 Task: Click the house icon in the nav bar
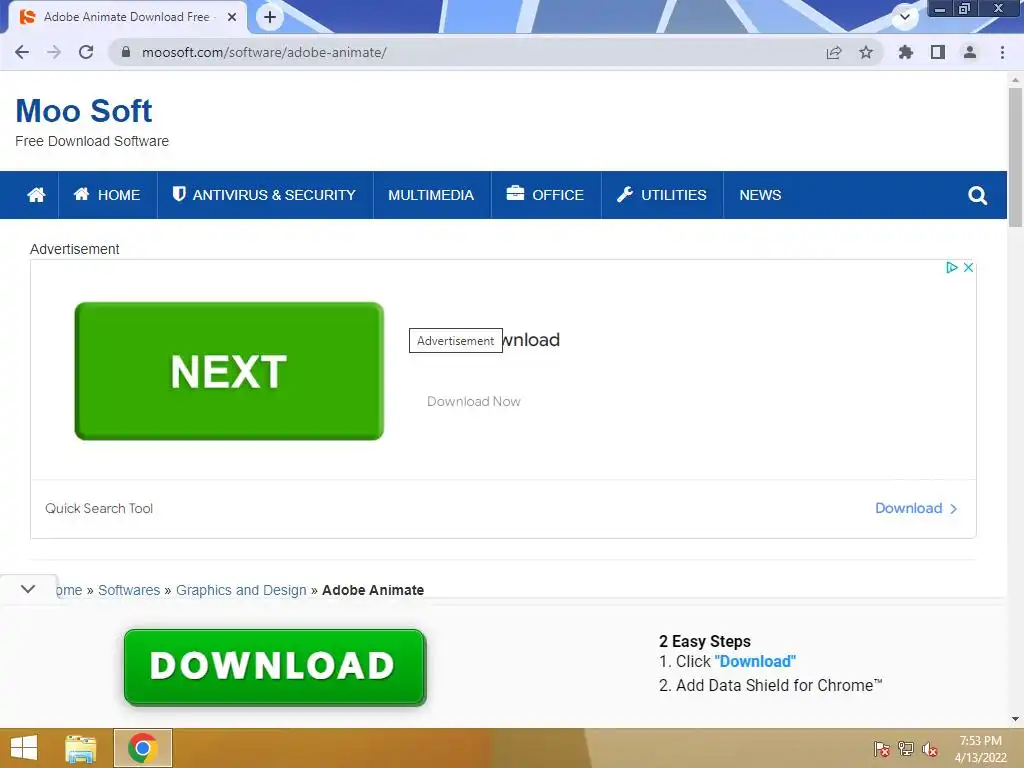point(37,195)
